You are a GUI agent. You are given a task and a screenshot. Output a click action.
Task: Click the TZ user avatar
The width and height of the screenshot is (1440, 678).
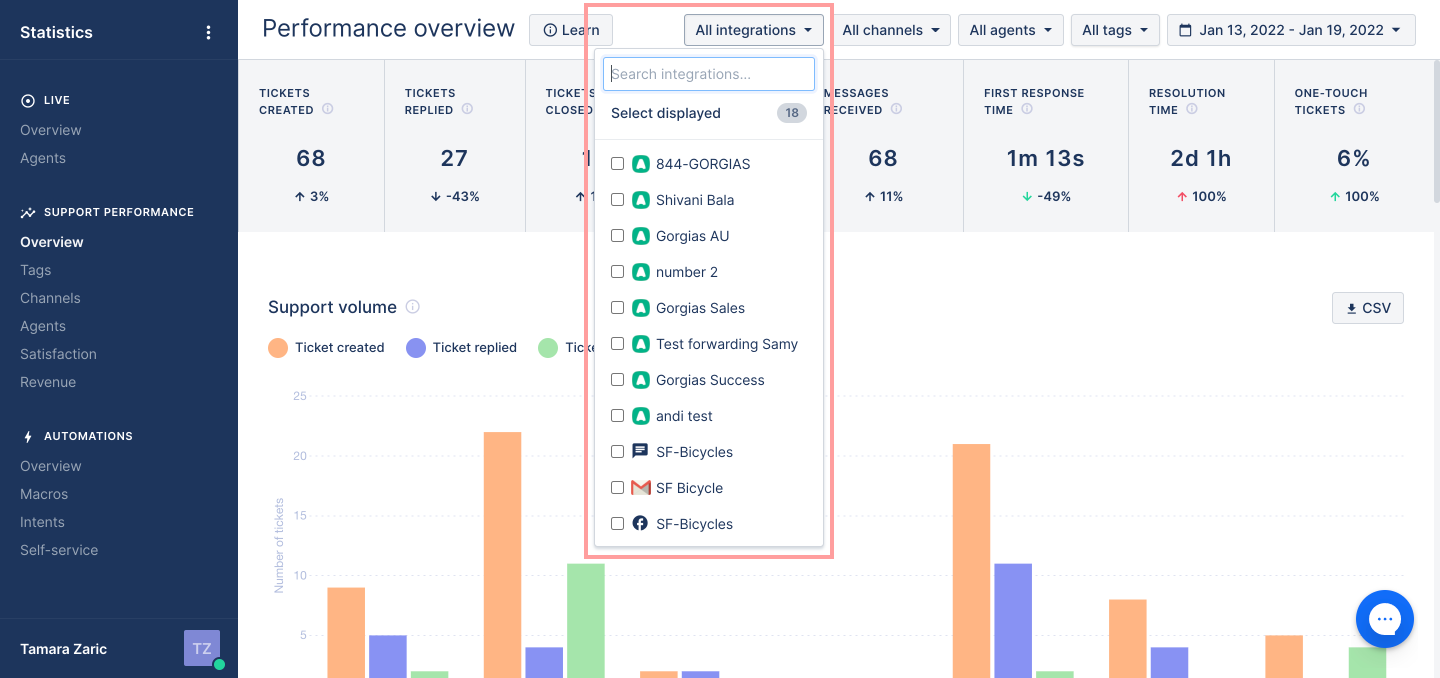[x=202, y=648]
